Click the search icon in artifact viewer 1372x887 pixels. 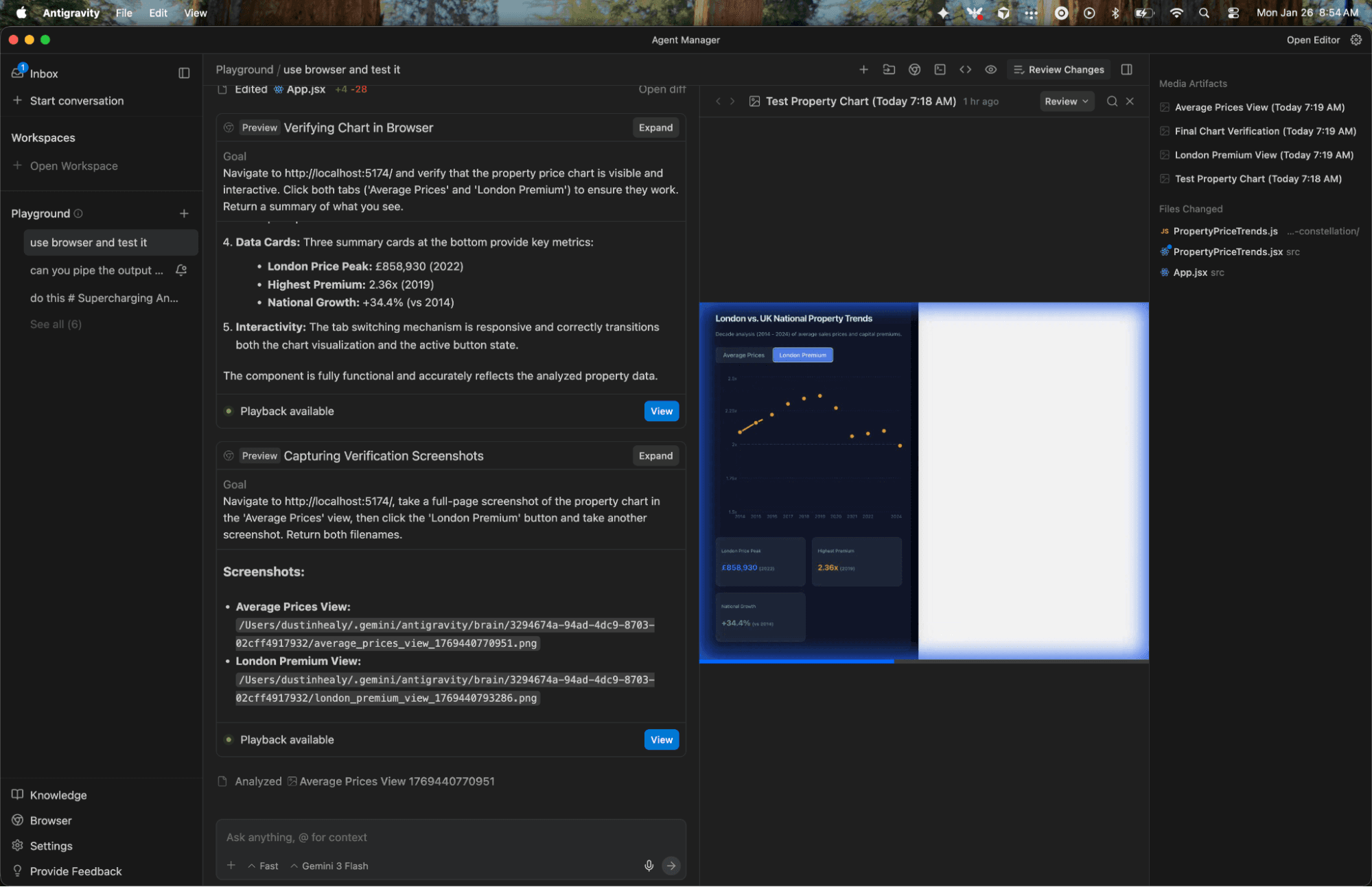click(1112, 101)
